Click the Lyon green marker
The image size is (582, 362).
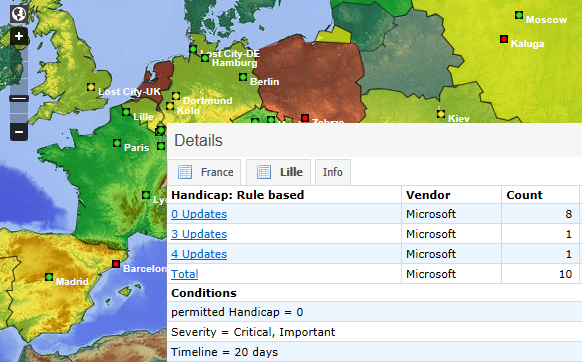click(x=146, y=195)
